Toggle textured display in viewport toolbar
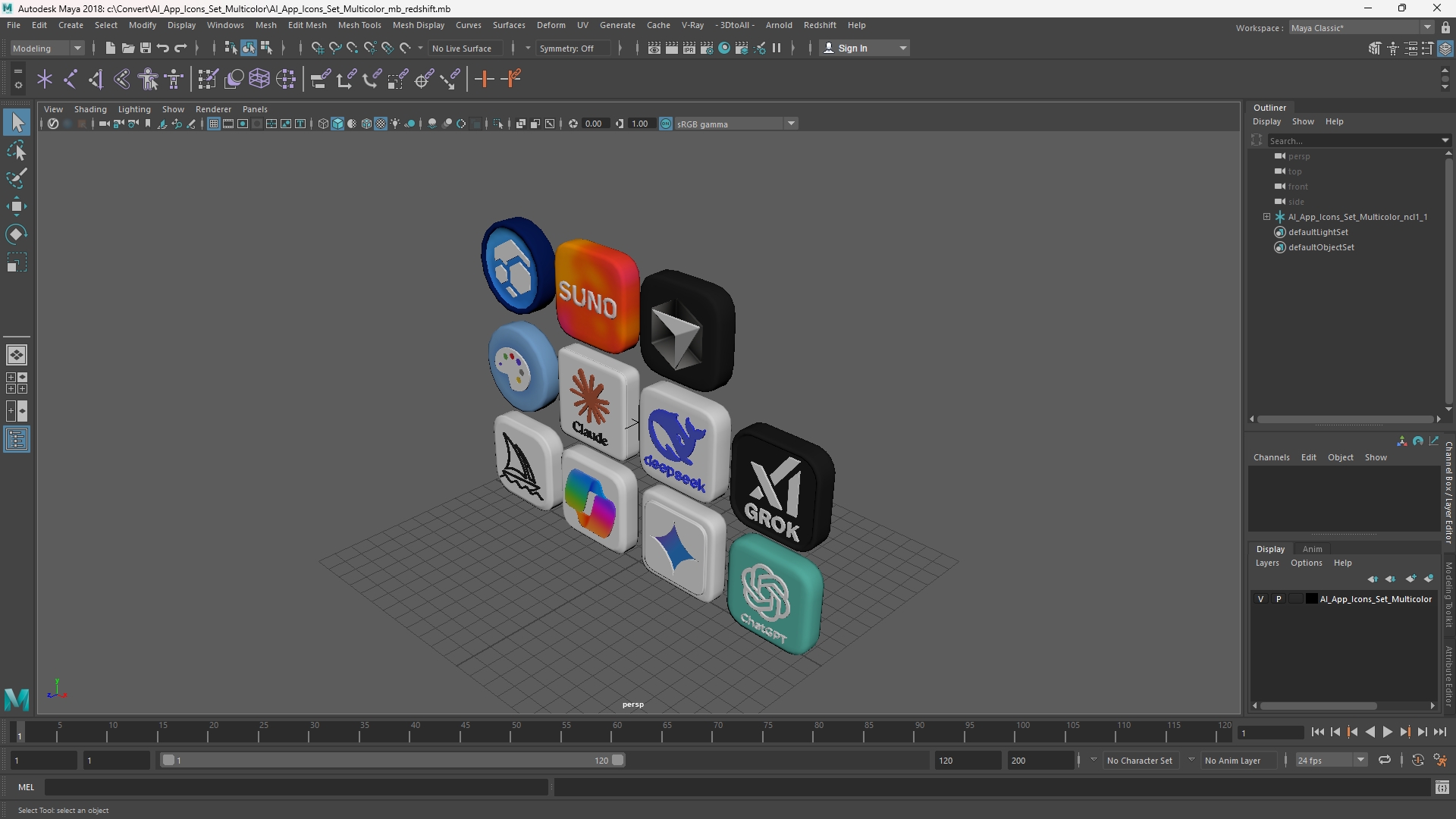 (381, 124)
